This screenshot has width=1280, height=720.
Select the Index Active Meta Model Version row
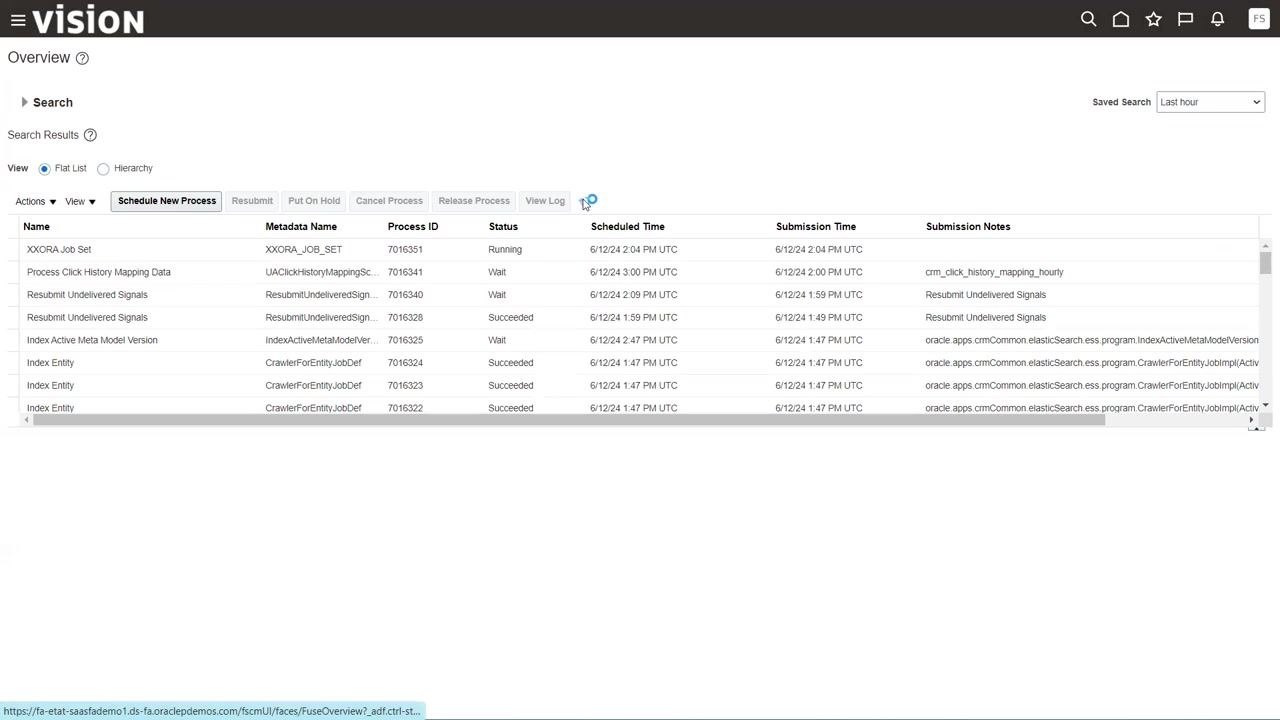pos(640,340)
